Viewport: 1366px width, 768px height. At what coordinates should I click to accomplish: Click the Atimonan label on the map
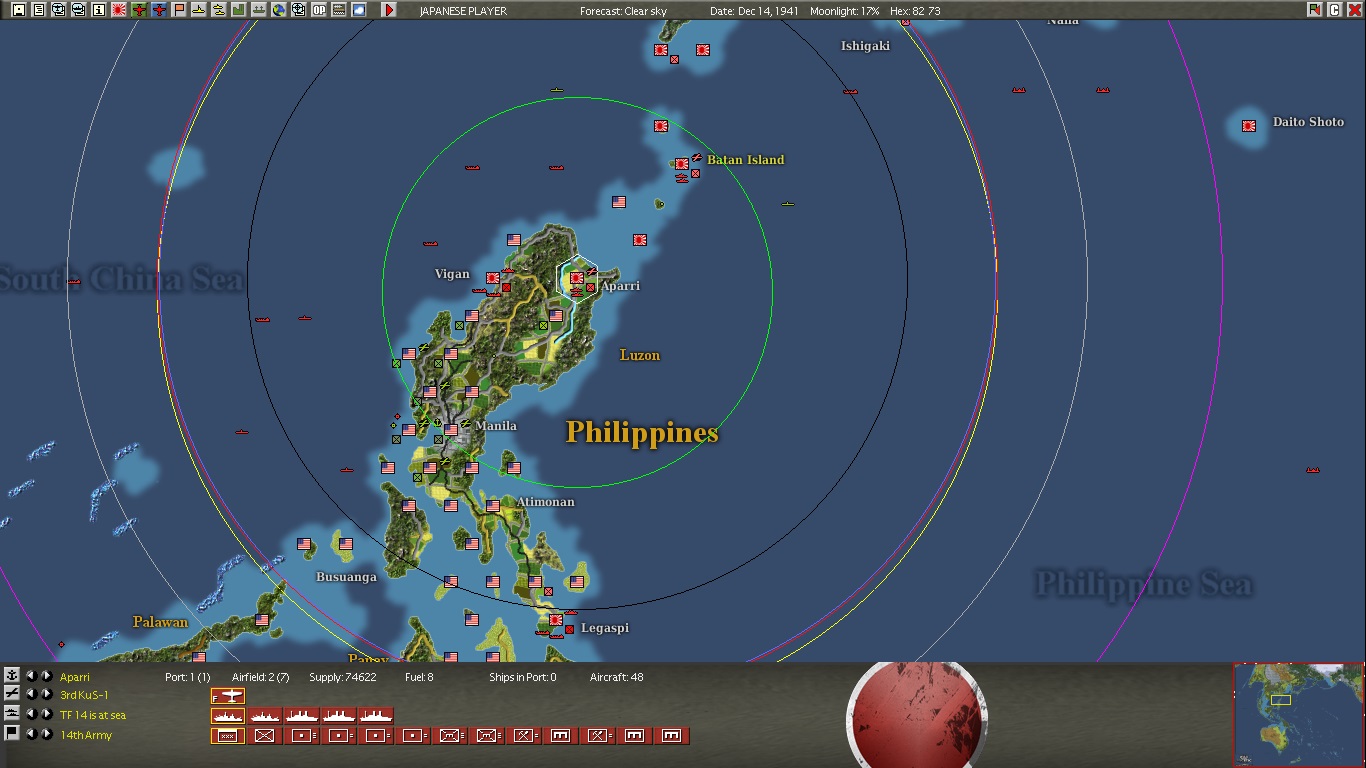click(546, 502)
